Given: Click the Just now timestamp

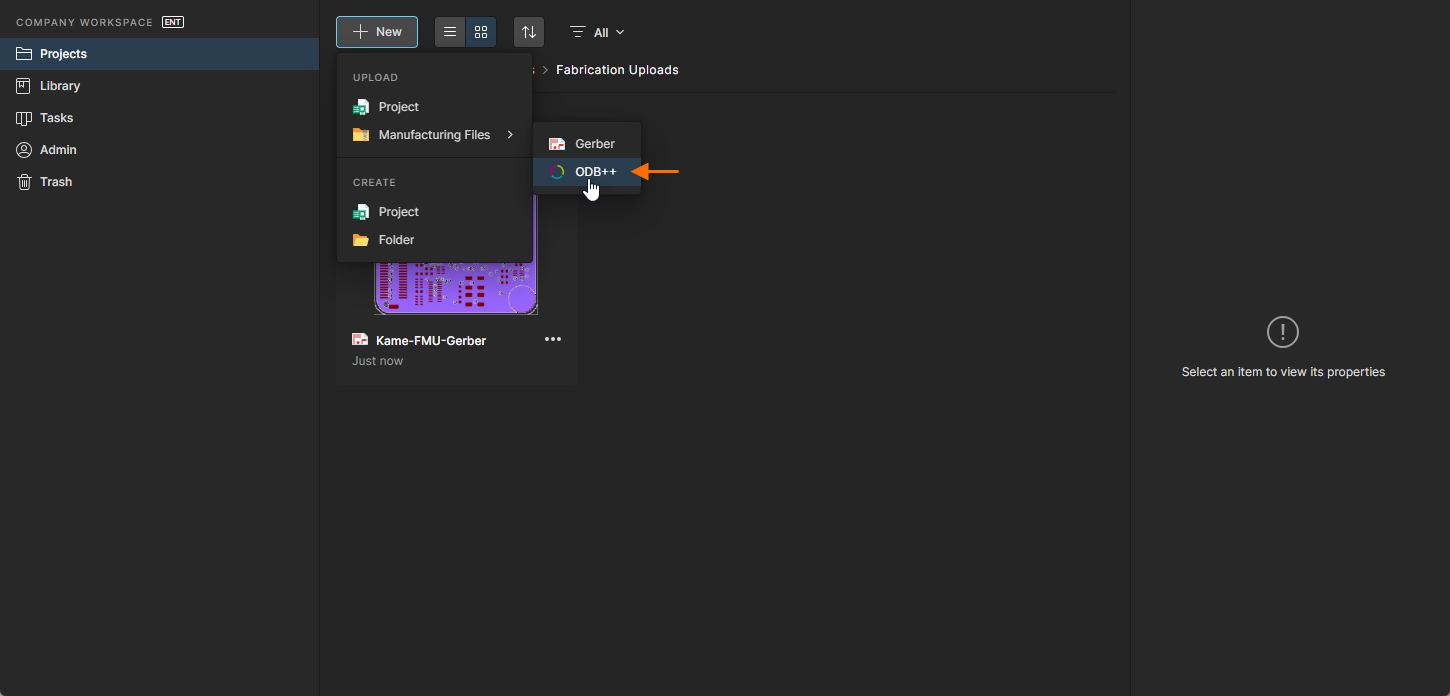Looking at the screenshot, I should click(378, 361).
